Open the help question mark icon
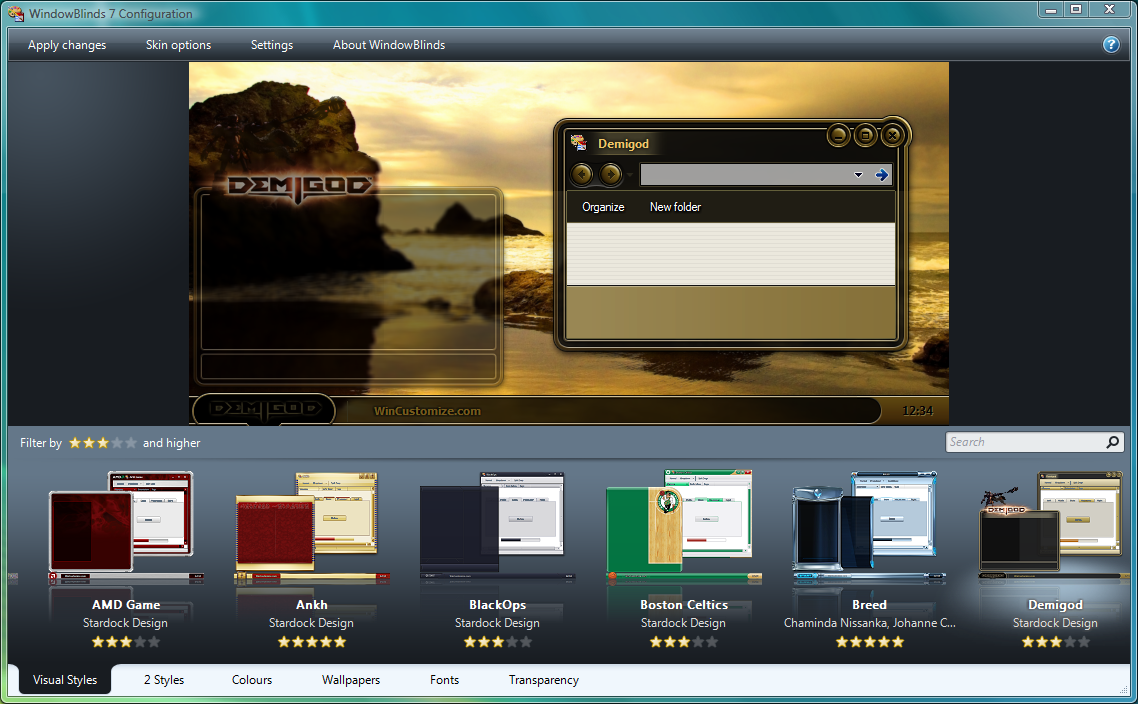 click(x=1110, y=44)
